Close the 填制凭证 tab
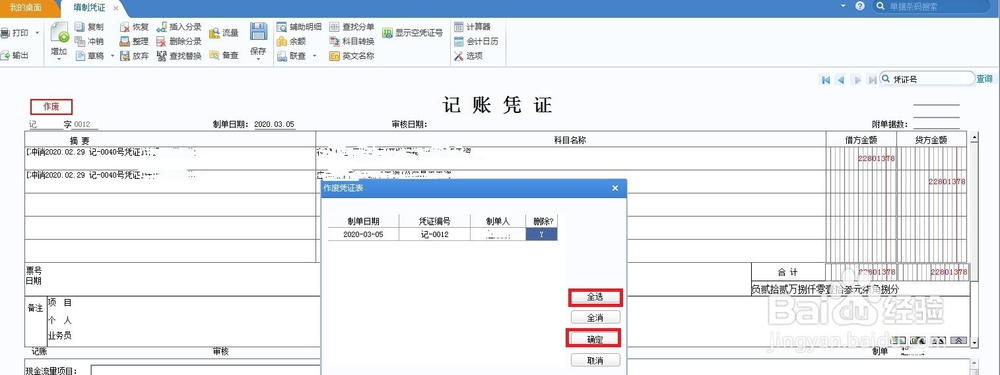The height and width of the screenshot is (375, 1000). 115,8
